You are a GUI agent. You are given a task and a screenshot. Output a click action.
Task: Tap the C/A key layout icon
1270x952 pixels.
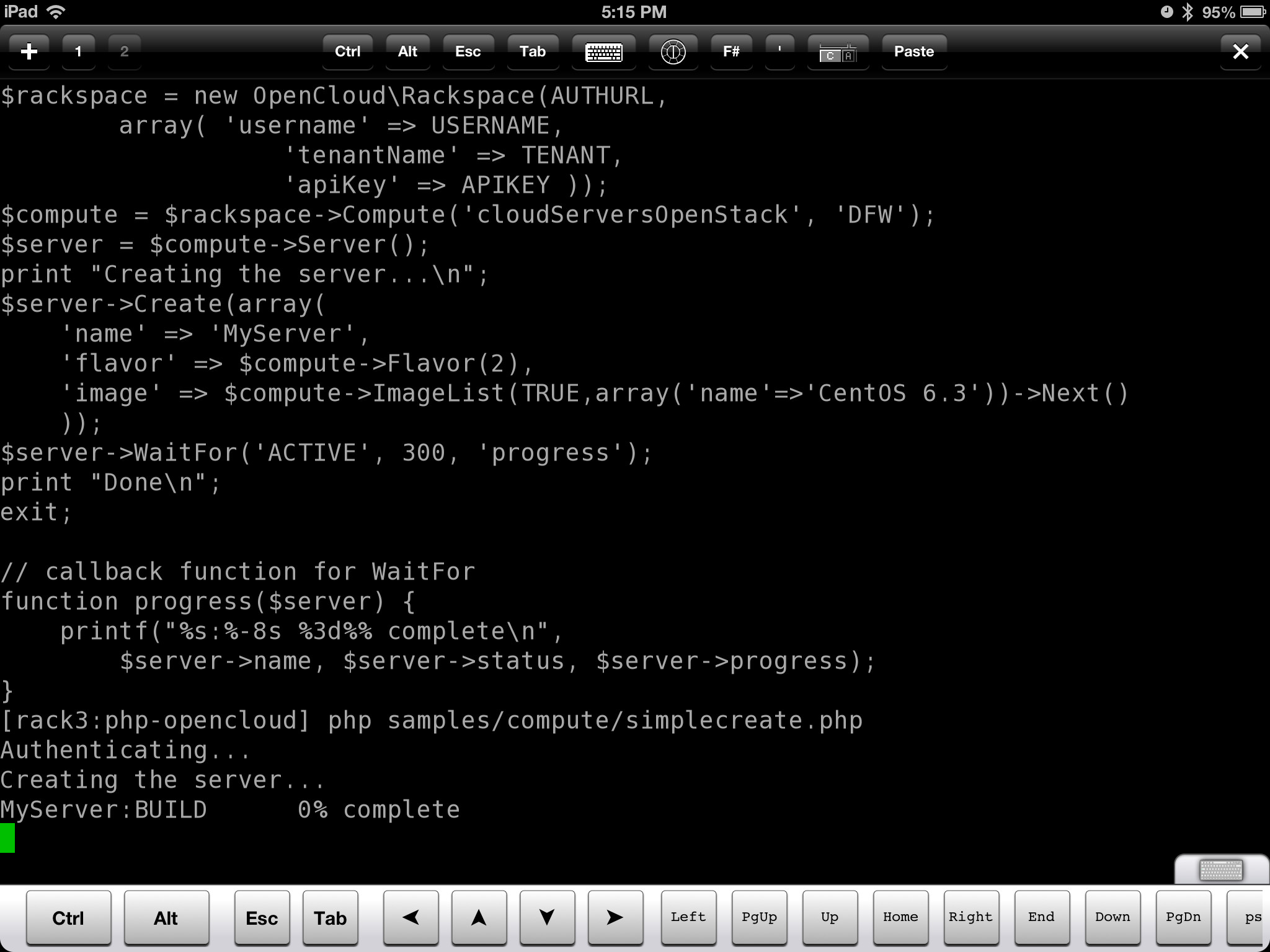coord(838,52)
